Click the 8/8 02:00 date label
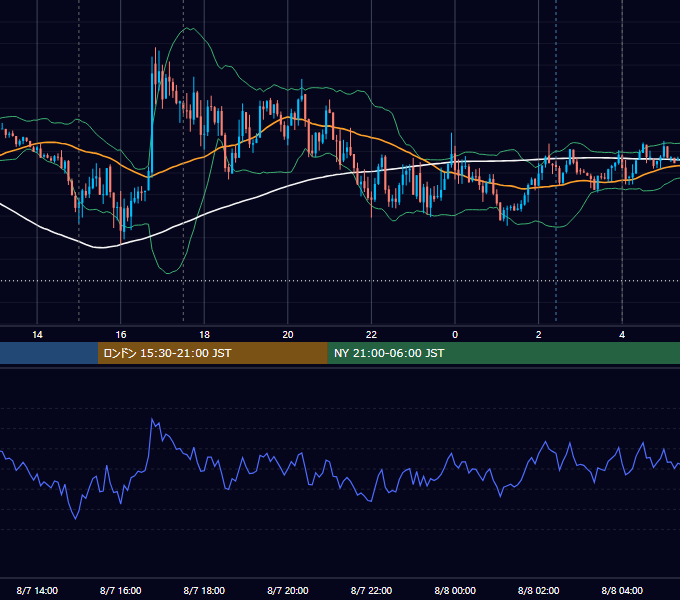Viewport: 680px width, 600px height. point(539,590)
